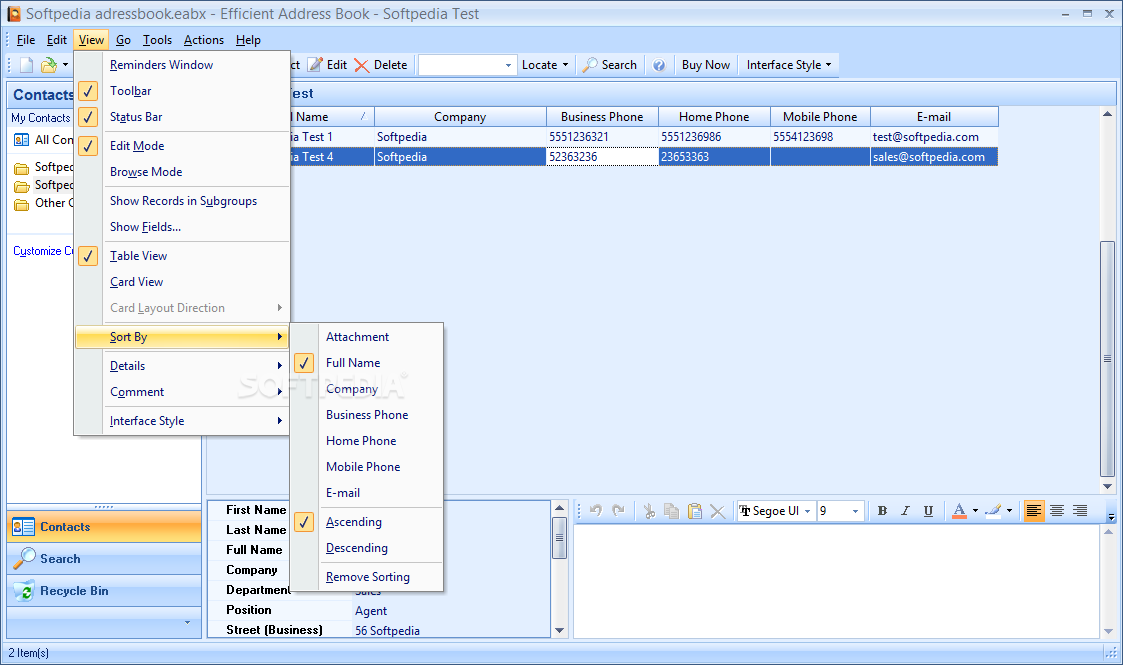Open the Go menu
Viewport: 1123px width, 665px height.
click(123, 40)
